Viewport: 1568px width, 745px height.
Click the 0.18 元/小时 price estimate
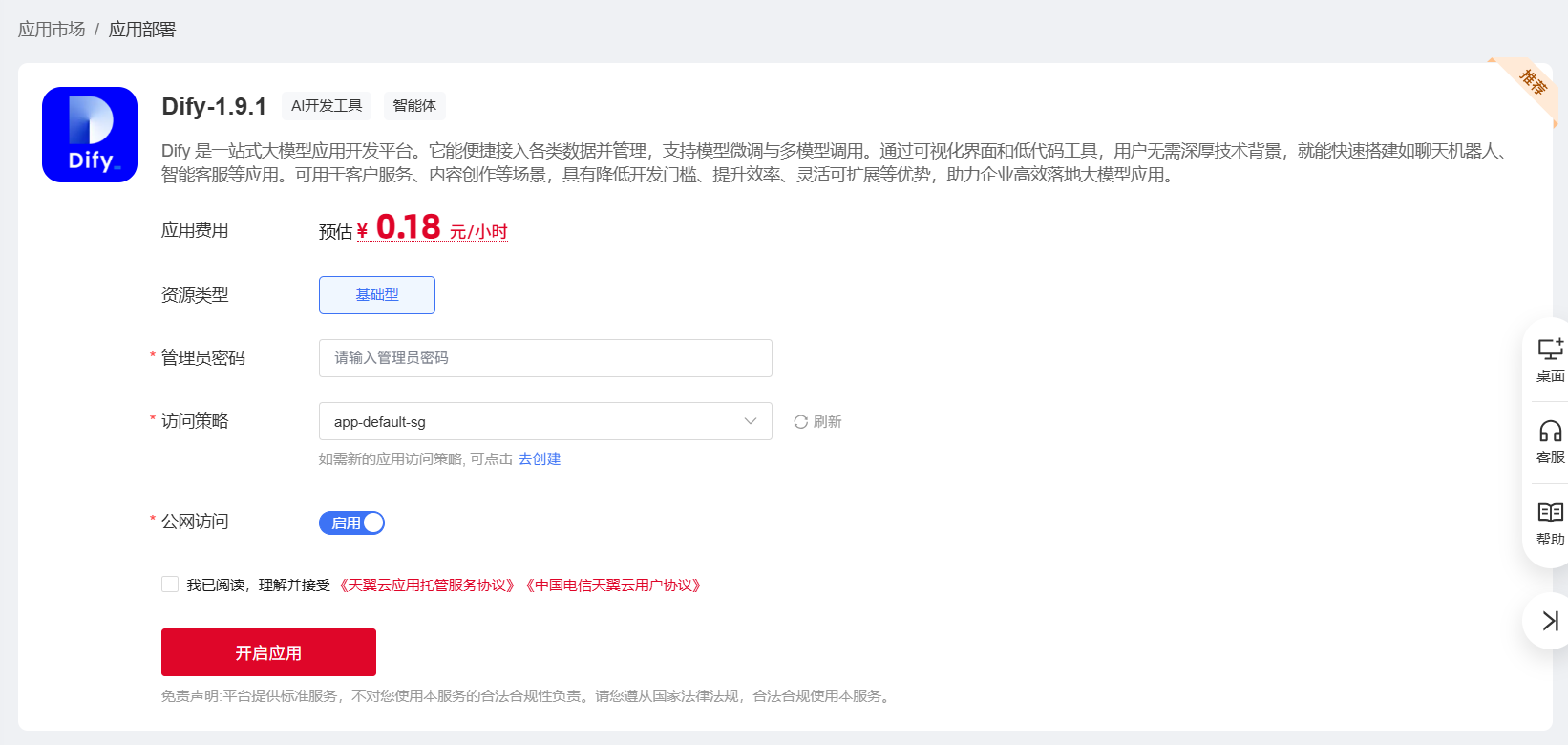click(x=432, y=228)
